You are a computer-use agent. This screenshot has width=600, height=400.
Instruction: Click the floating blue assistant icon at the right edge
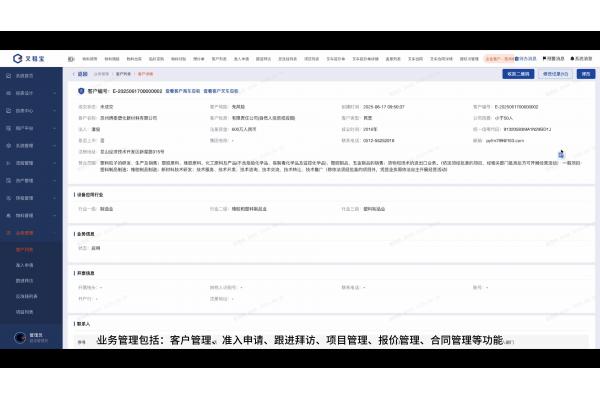561,154
